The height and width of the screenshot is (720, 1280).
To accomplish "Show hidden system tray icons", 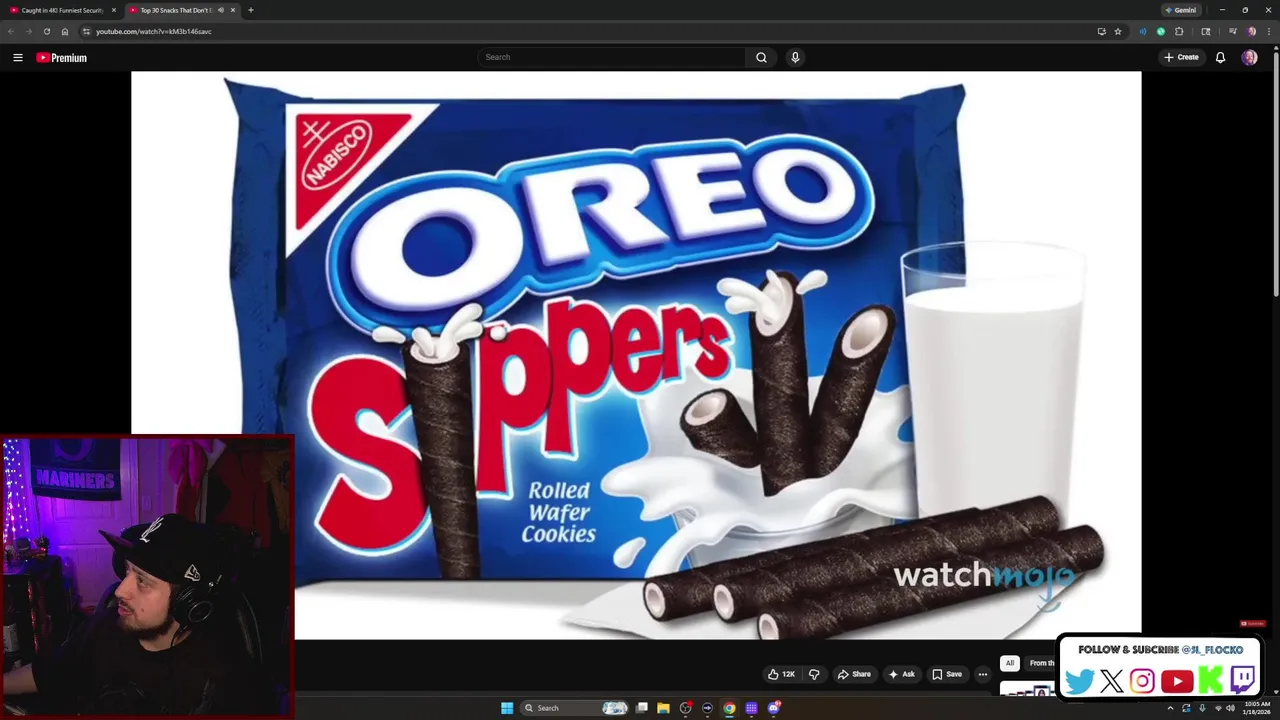I will tap(1170, 708).
